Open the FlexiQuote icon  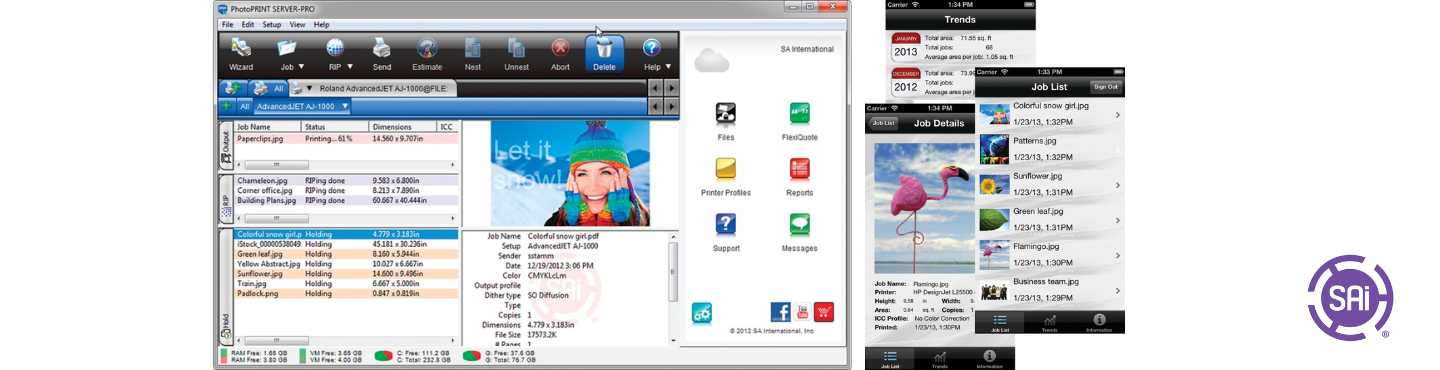[x=799, y=112]
